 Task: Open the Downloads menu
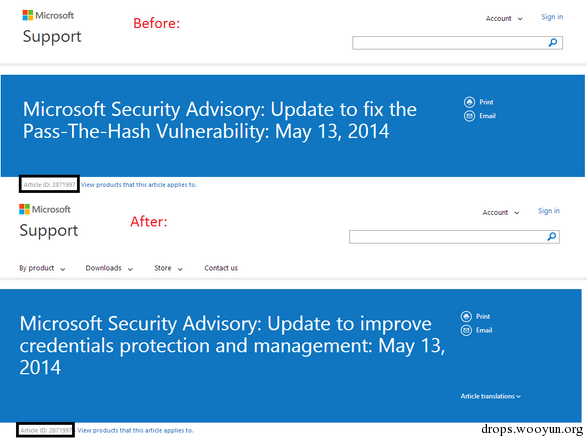click(109, 268)
